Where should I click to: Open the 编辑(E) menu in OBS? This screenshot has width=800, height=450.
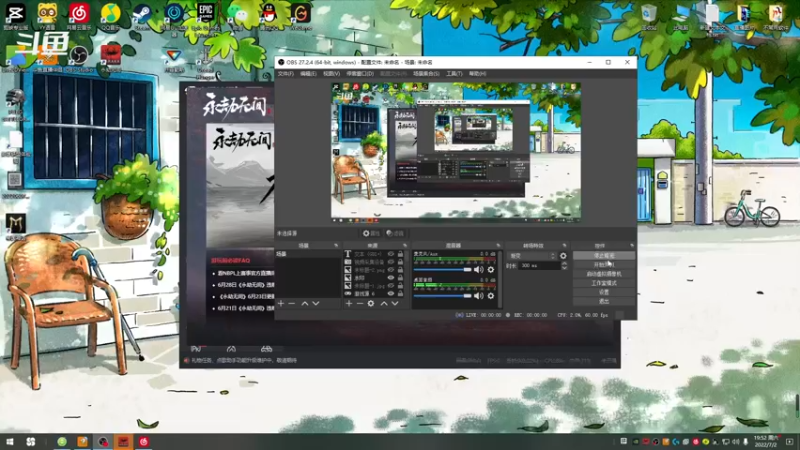click(308, 73)
